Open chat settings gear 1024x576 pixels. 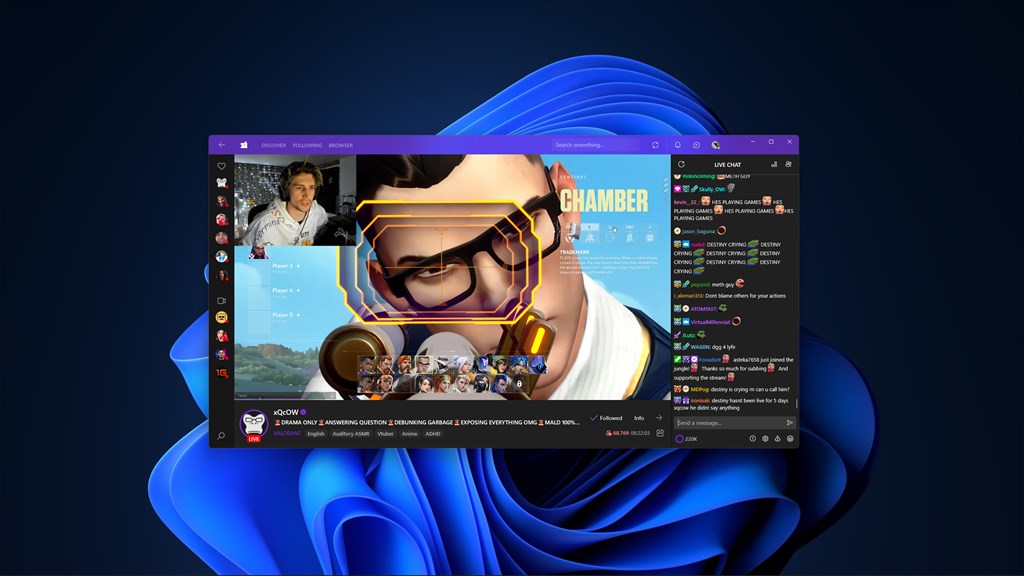765,439
